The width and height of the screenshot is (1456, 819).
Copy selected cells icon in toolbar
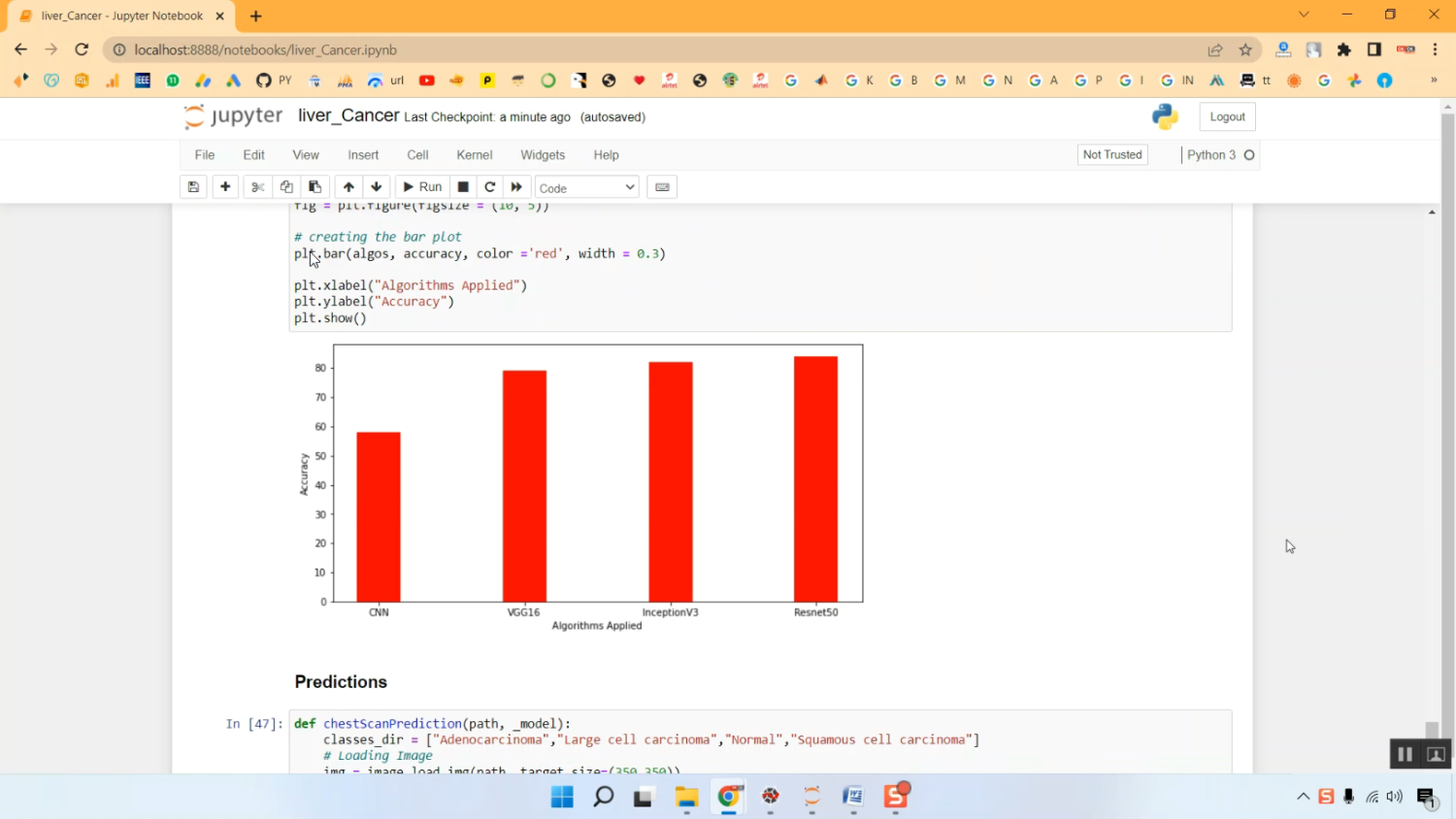pos(286,187)
